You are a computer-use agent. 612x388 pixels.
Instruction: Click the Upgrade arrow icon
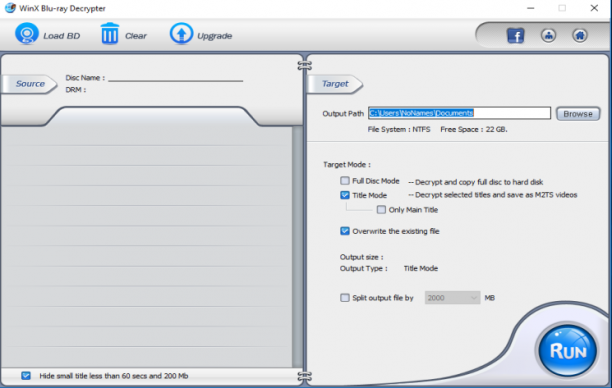pyautogui.click(x=181, y=34)
